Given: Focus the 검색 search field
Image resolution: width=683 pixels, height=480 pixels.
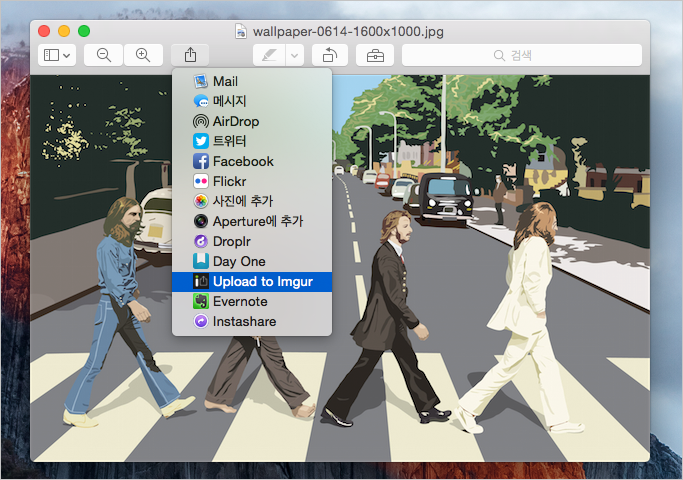Looking at the screenshot, I should pyautogui.click(x=522, y=55).
